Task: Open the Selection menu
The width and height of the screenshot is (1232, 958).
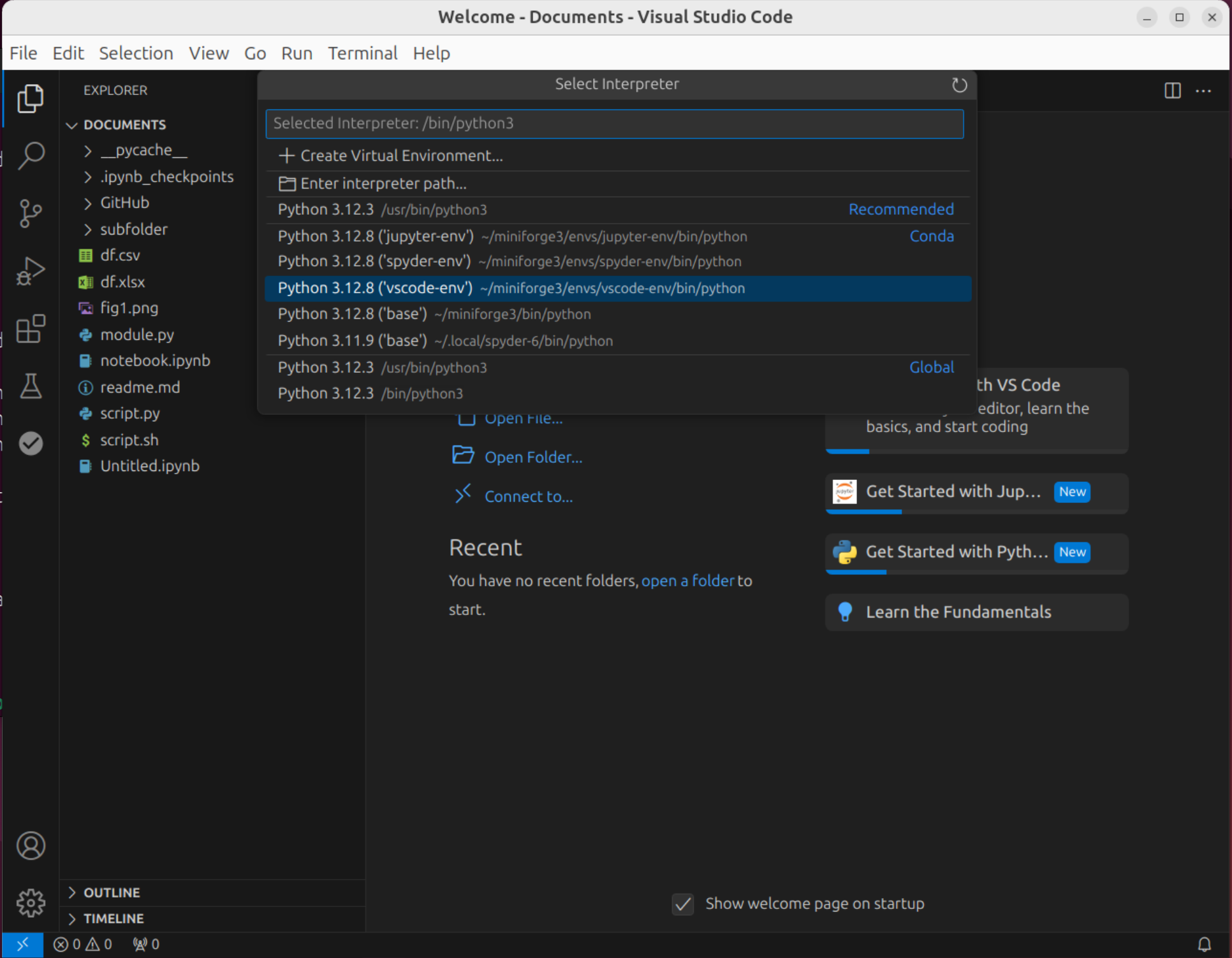Action: click(x=136, y=53)
